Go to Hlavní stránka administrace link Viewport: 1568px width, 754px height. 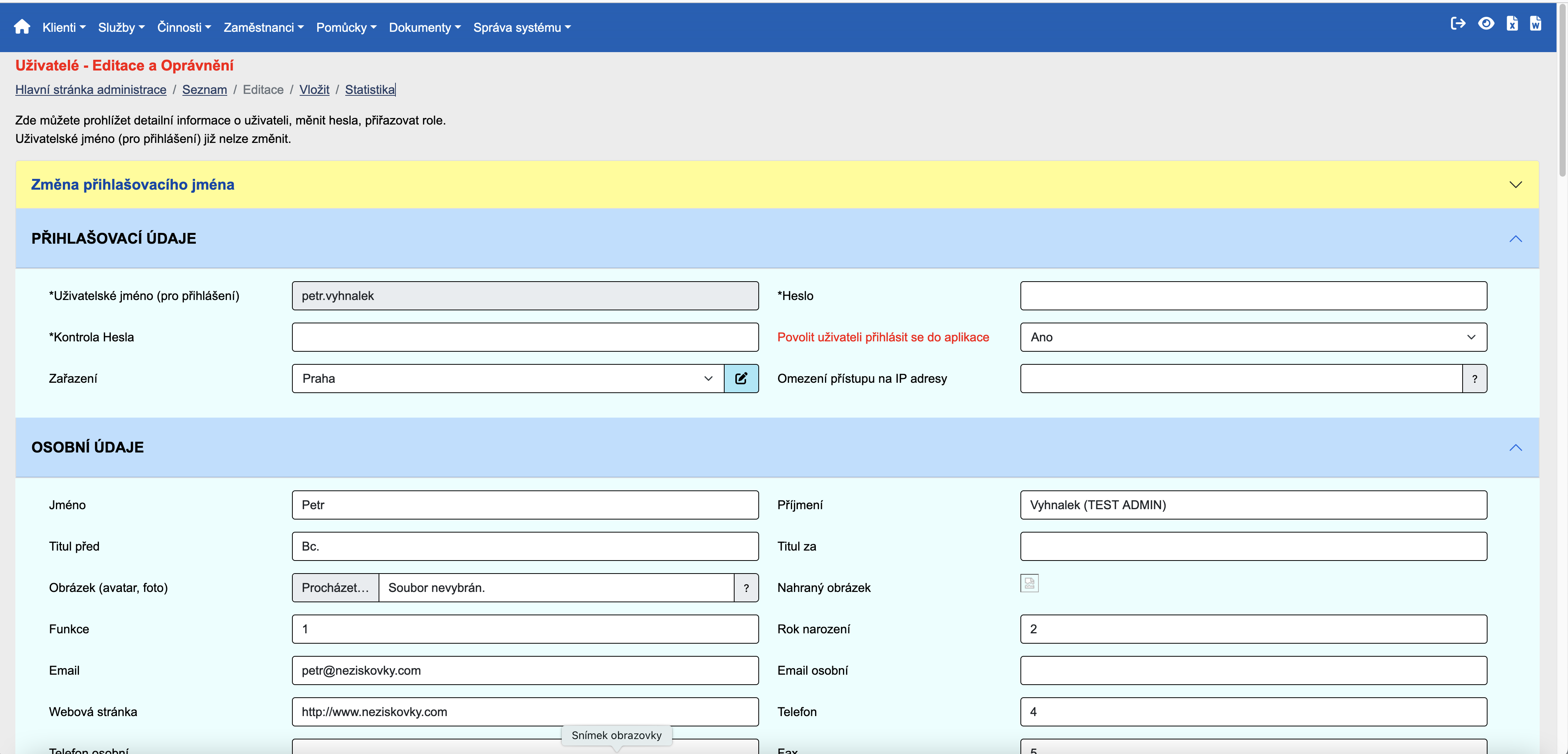(91, 89)
